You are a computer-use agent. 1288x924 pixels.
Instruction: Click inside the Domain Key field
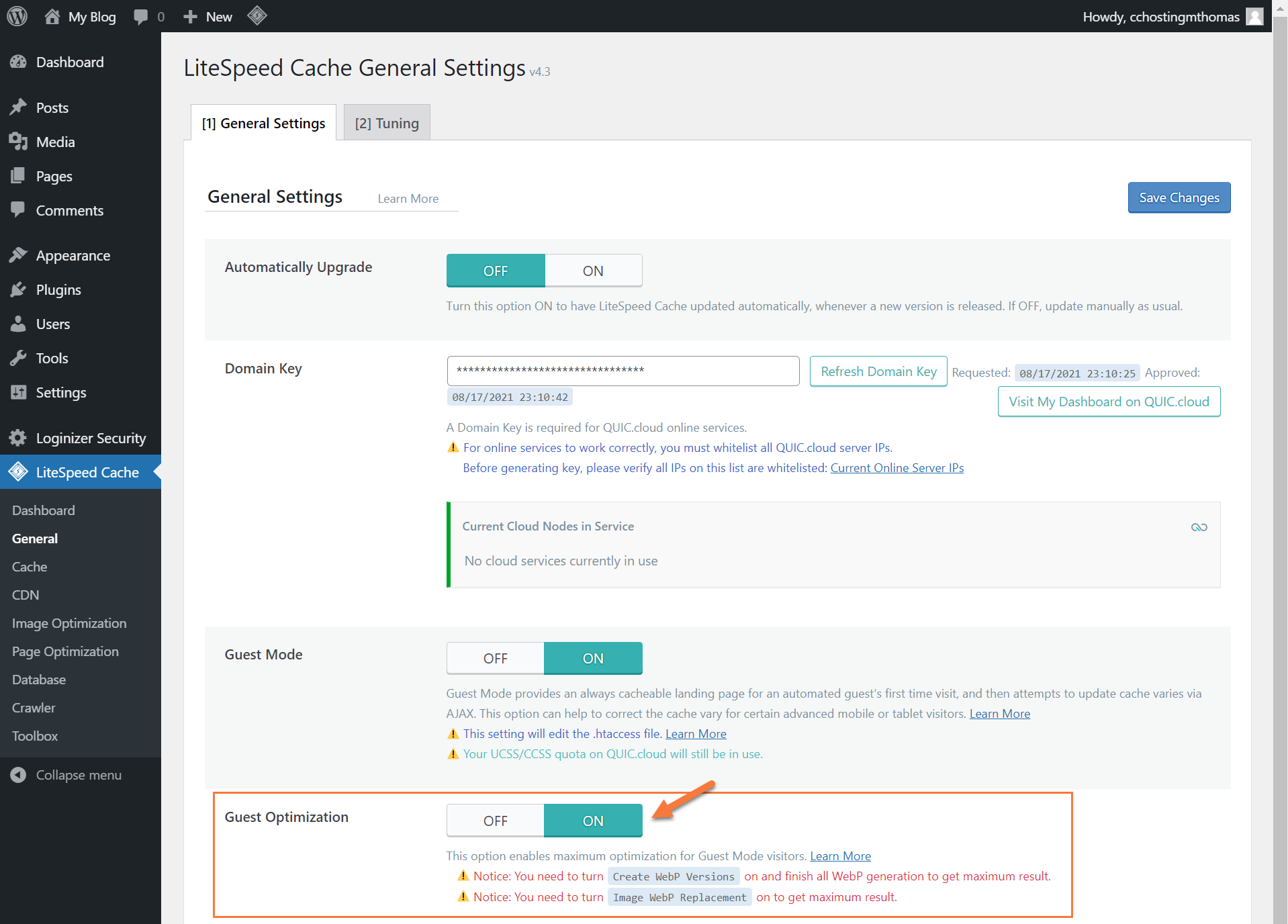(623, 371)
